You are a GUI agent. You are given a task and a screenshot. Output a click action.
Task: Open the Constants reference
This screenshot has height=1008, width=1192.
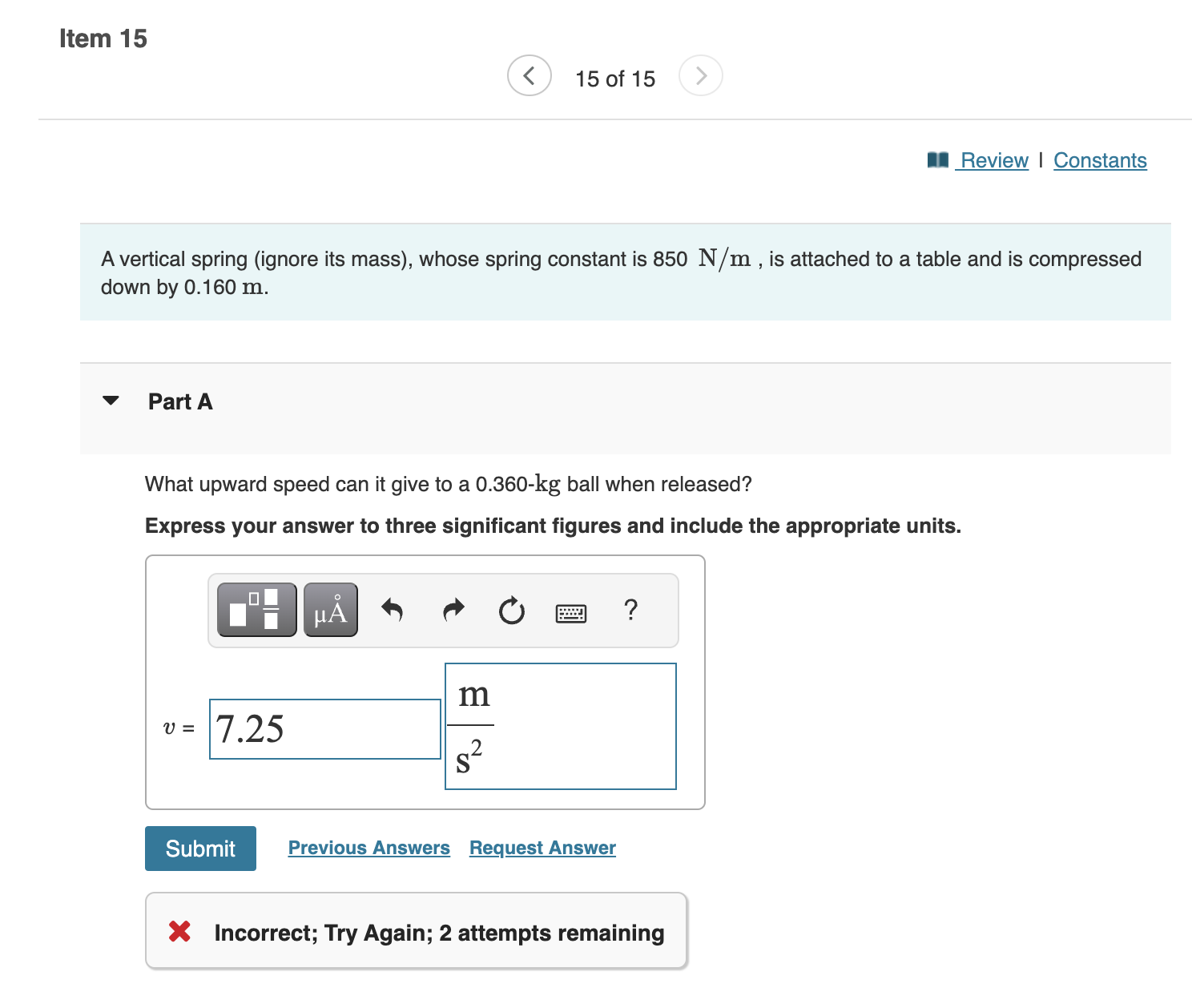[x=1100, y=160]
